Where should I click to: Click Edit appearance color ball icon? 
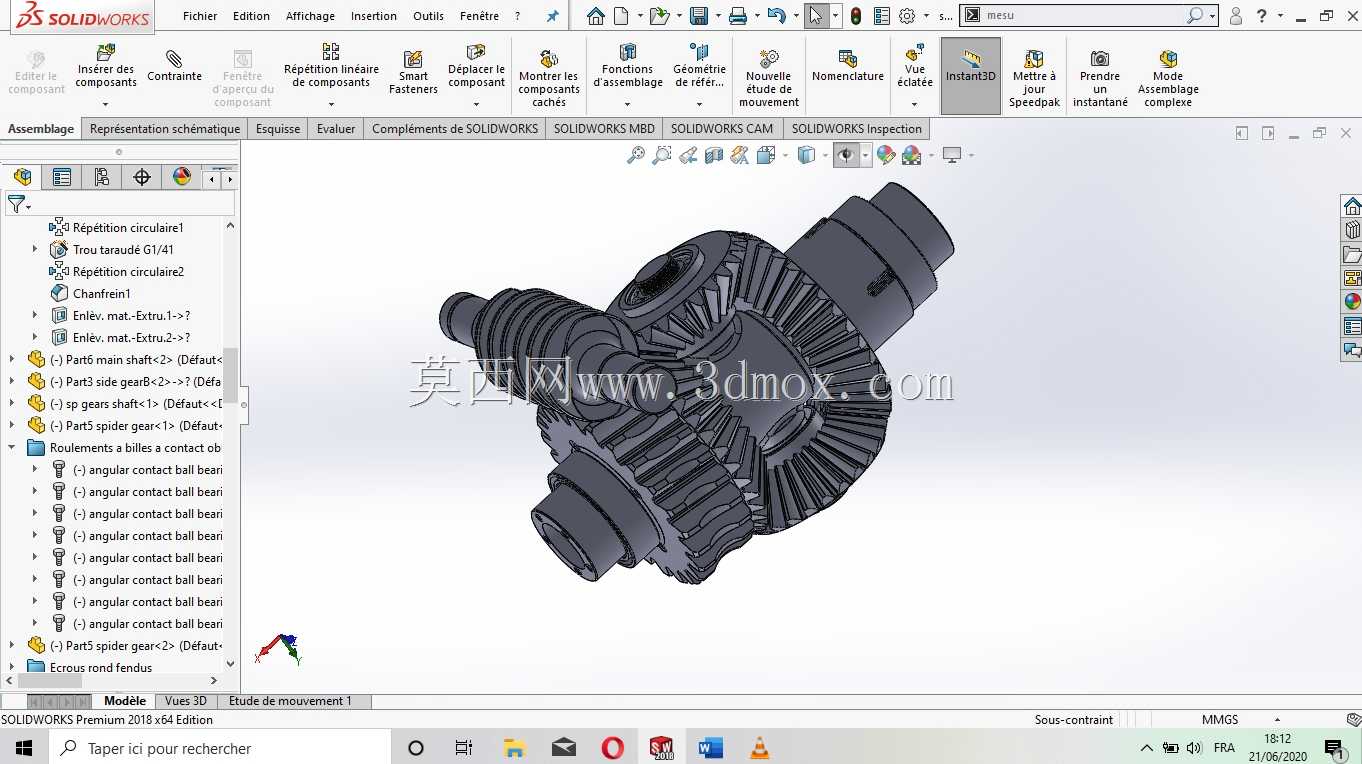(x=885, y=155)
